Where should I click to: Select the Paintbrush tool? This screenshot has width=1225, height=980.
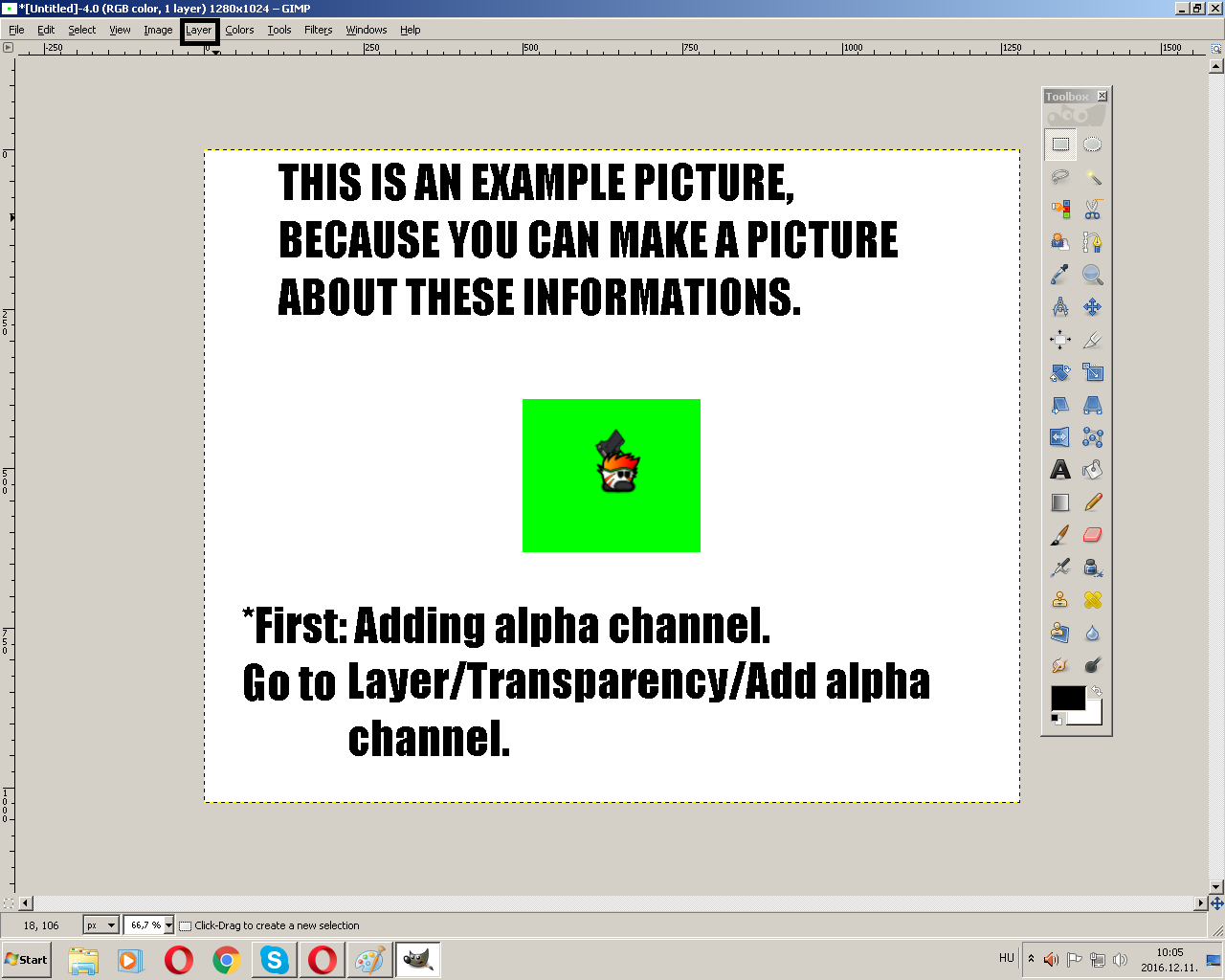(1060, 534)
